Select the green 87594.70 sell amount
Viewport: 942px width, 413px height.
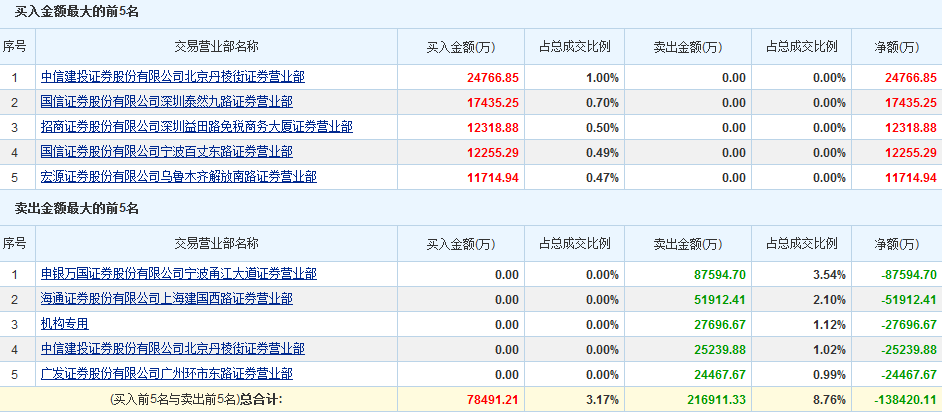point(720,275)
